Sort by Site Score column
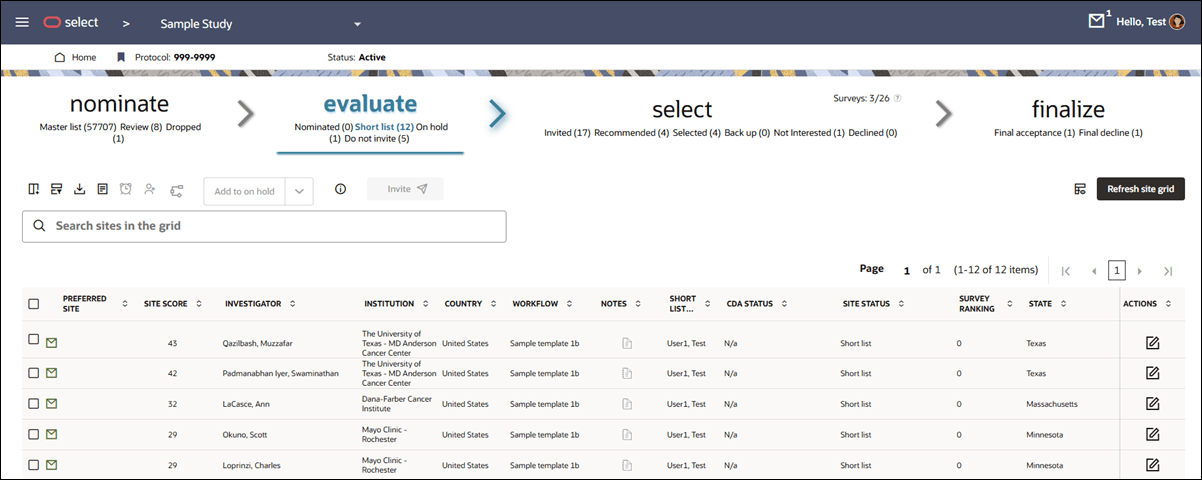This screenshot has width=1202, height=480. [x=199, y=304]
